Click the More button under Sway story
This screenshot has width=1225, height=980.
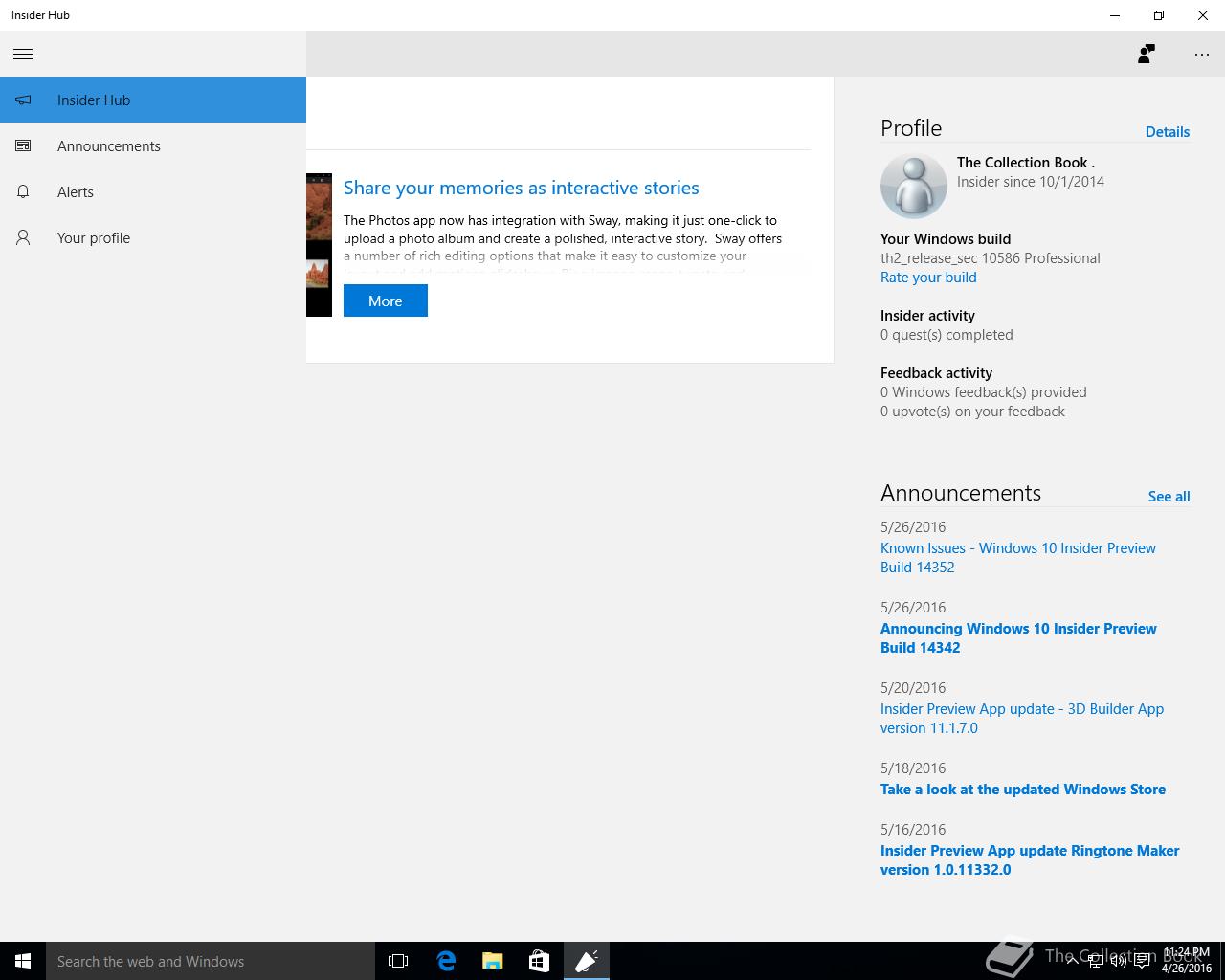pos(386,301)
